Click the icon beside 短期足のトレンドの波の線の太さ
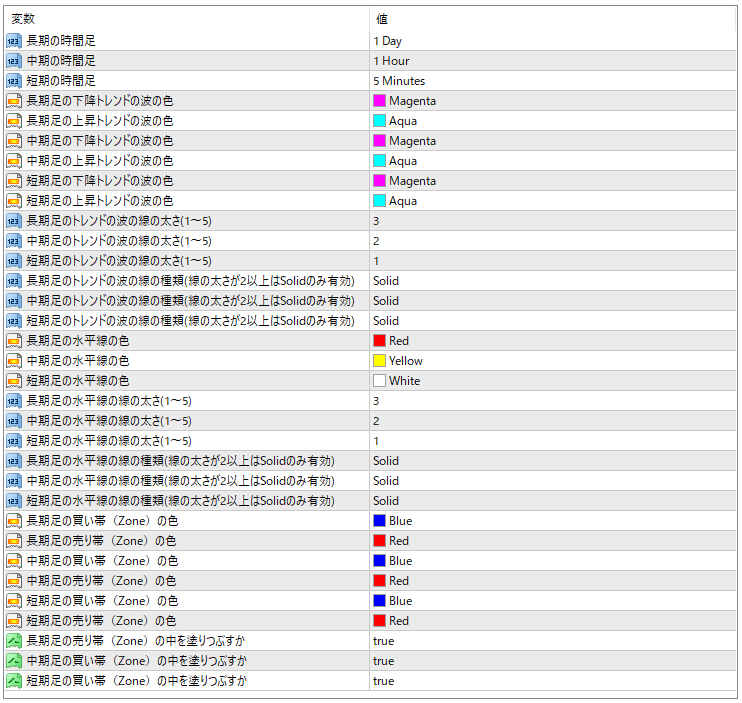The image size is (742, 703). pyautogui.click(x=14, y=261)
